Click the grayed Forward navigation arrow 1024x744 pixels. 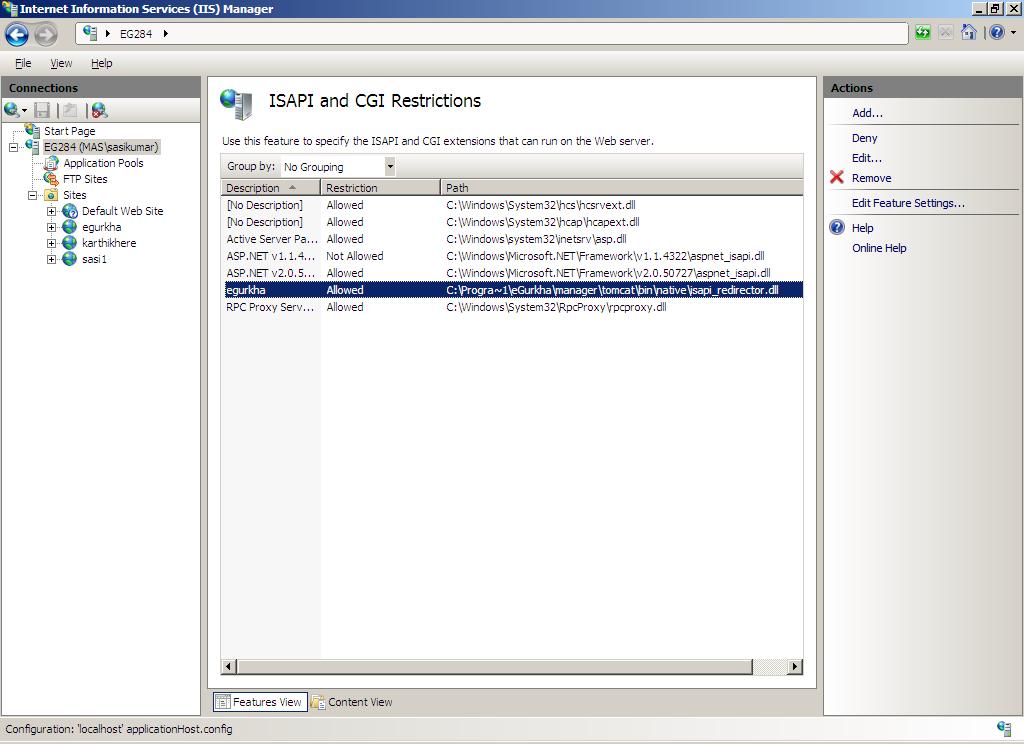pyautogui.click(x=46, y=34)
